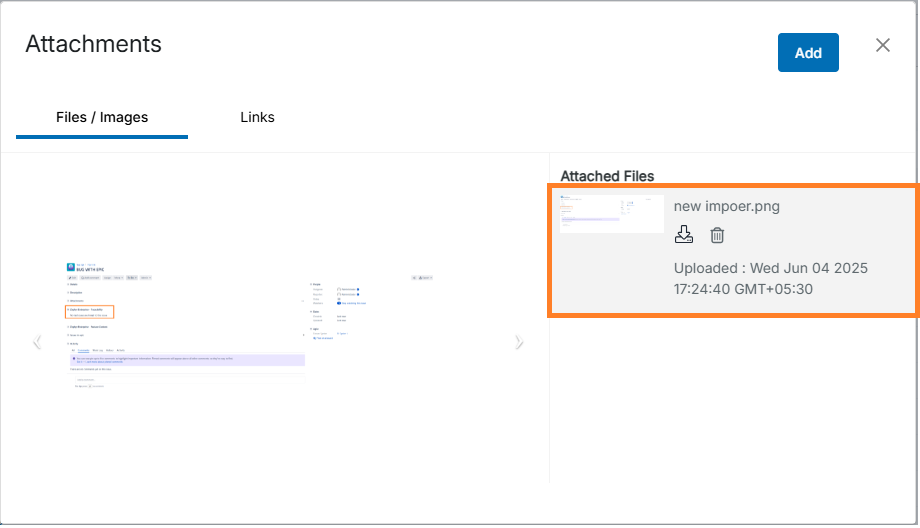920x528 pixels.
Task: Download the new impoer.png attachment
Action: pos(684,235)
